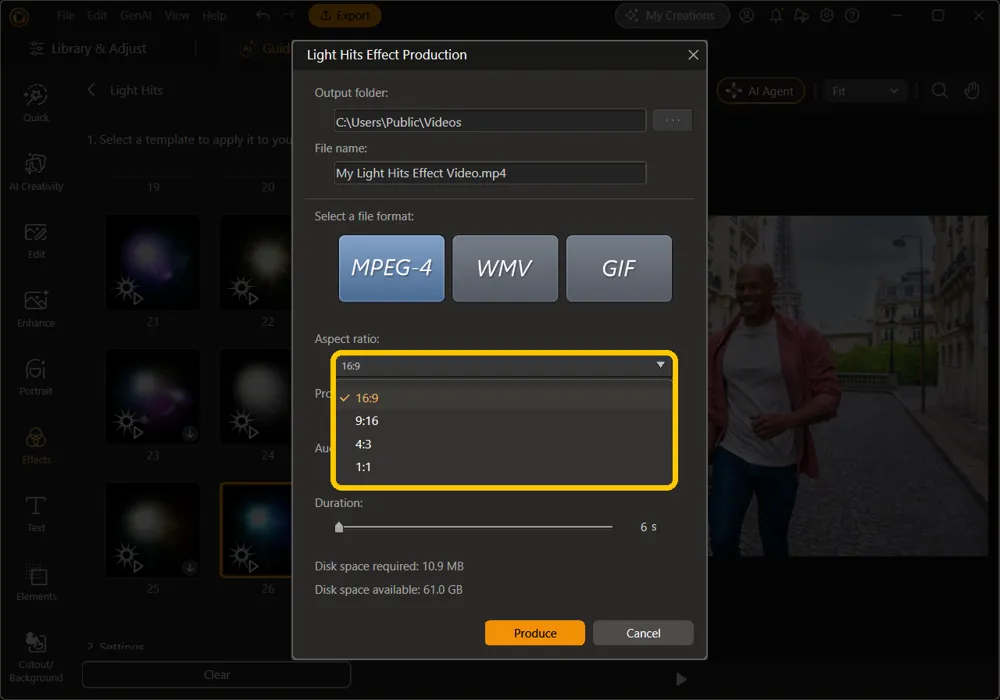Open the Cutout/Background panel

[x=36, y=657]
